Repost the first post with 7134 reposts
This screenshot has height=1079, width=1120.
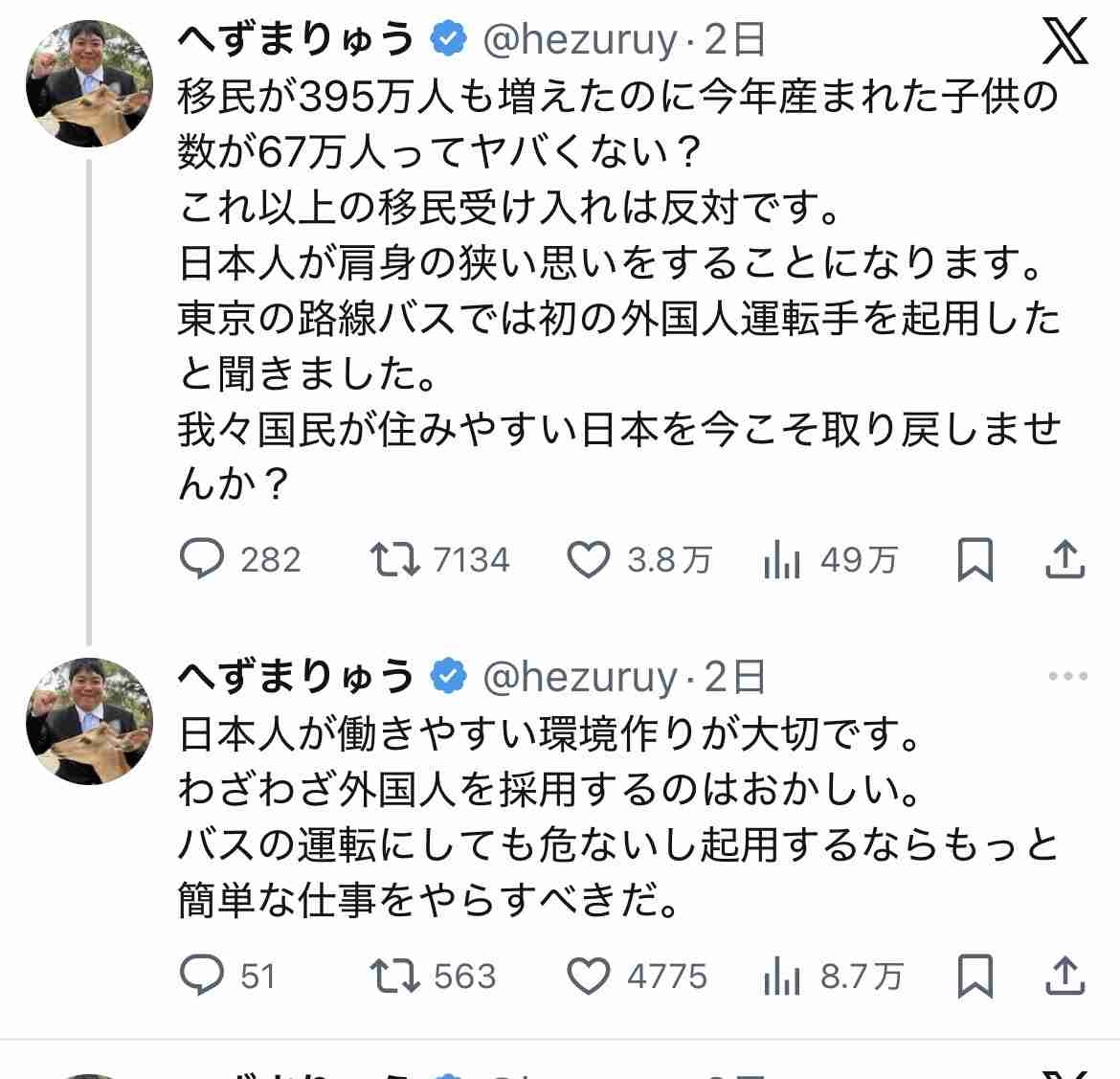pos(395,559)
